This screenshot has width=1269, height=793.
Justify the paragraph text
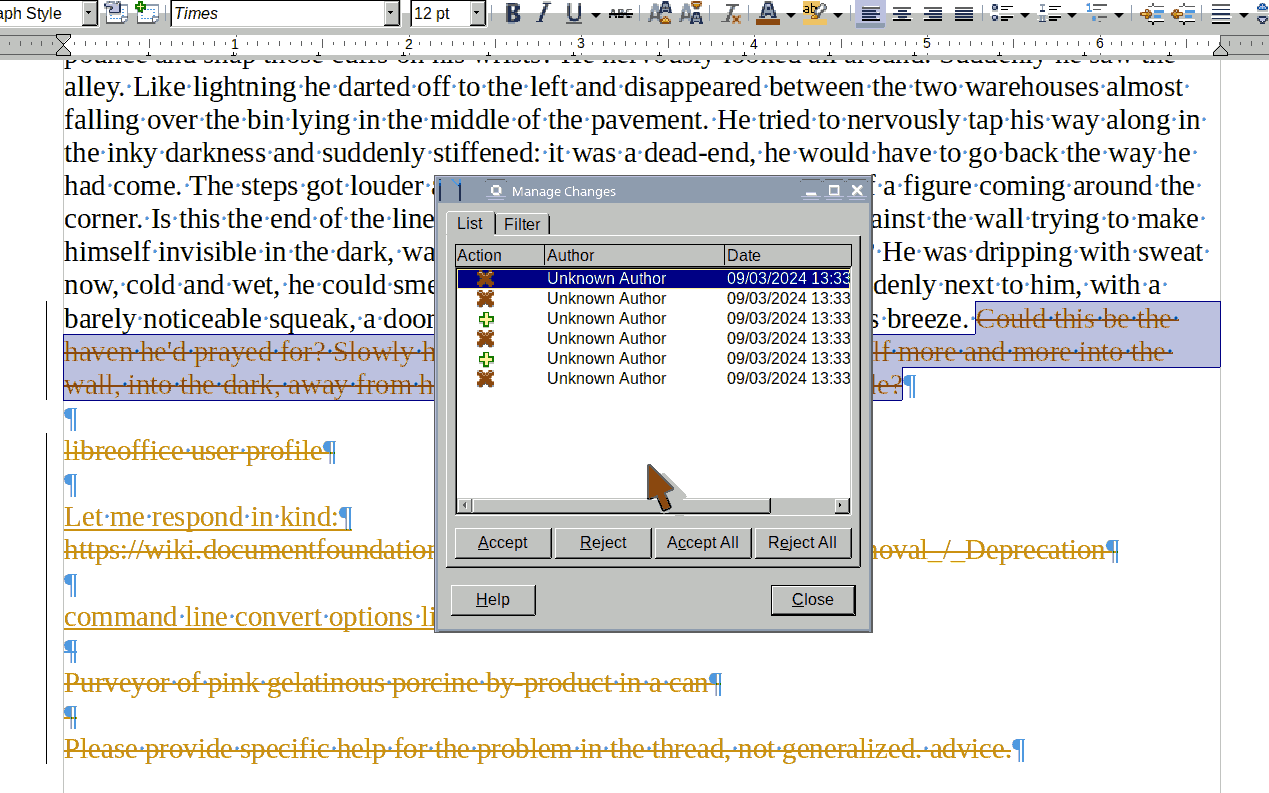tap(963, 13)
